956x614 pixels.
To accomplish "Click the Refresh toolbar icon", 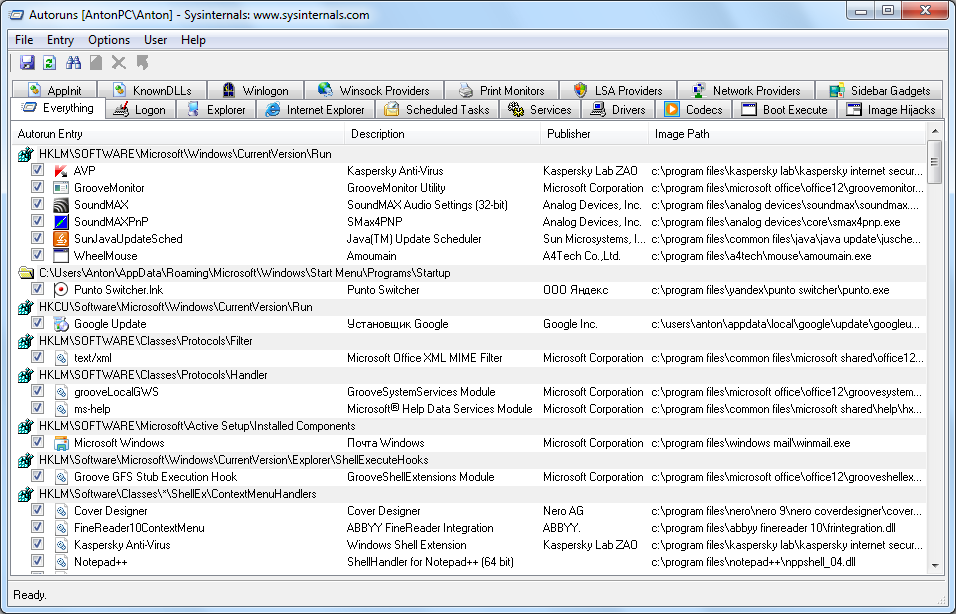I will [50, 62].
